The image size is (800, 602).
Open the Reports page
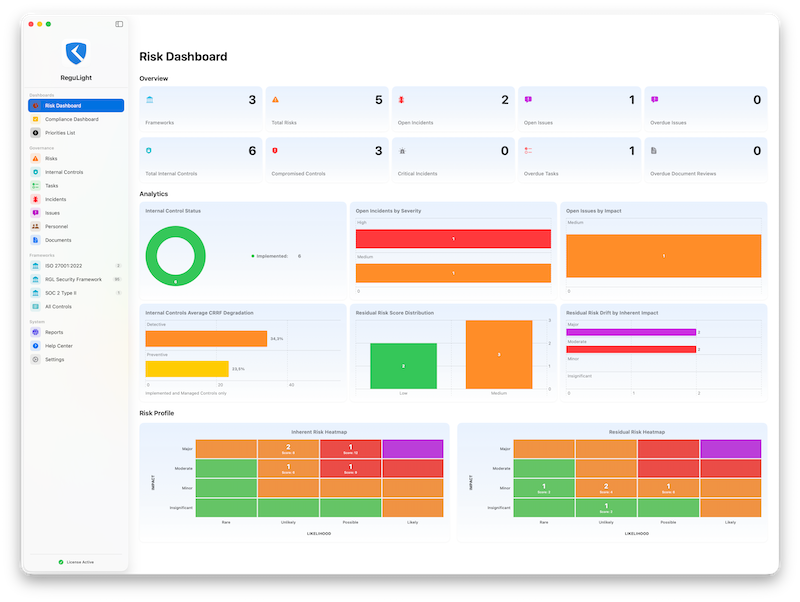pyautogui.click(x=53, y=332)
